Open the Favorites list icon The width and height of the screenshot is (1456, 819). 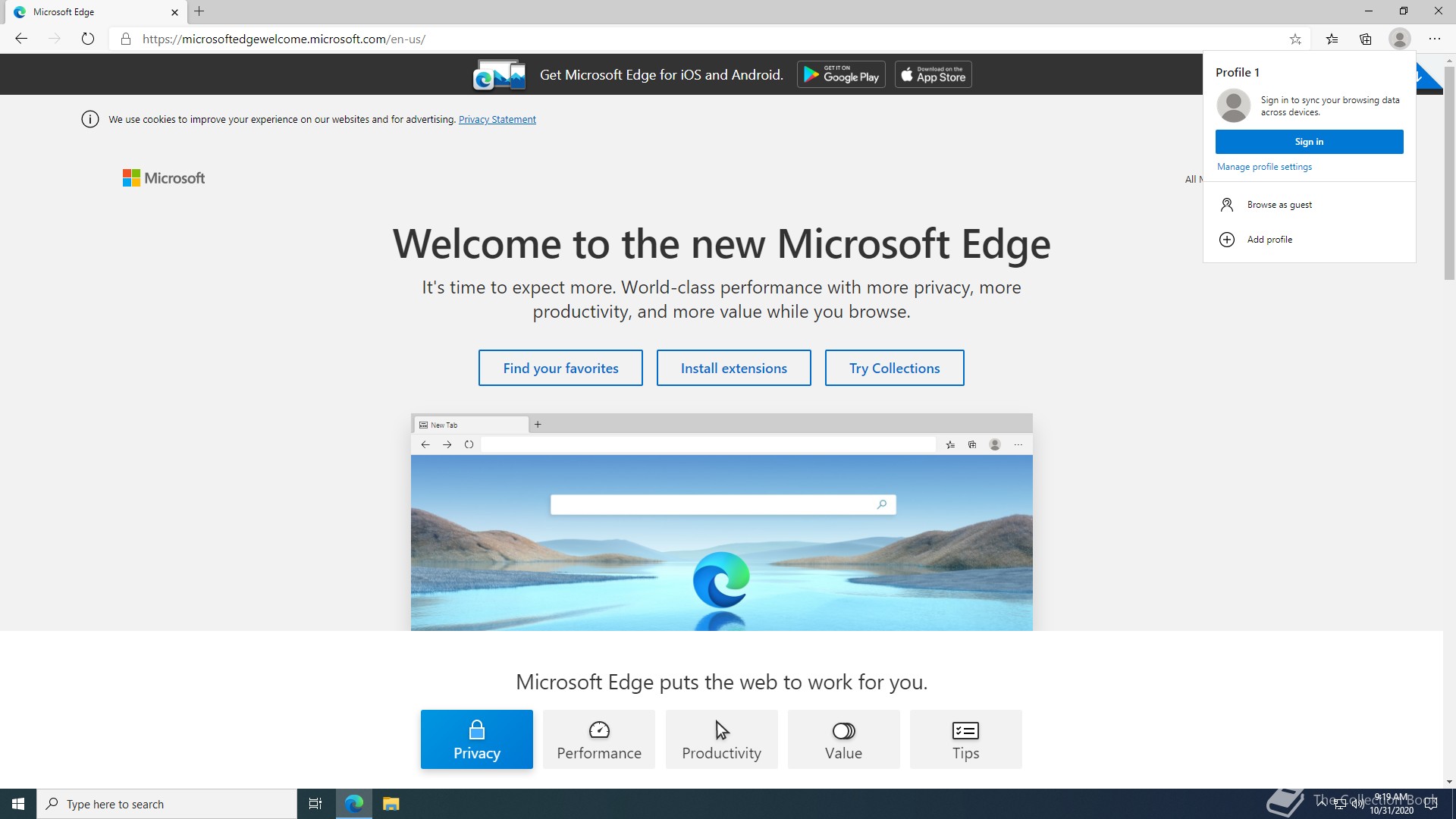point(1332,39)
